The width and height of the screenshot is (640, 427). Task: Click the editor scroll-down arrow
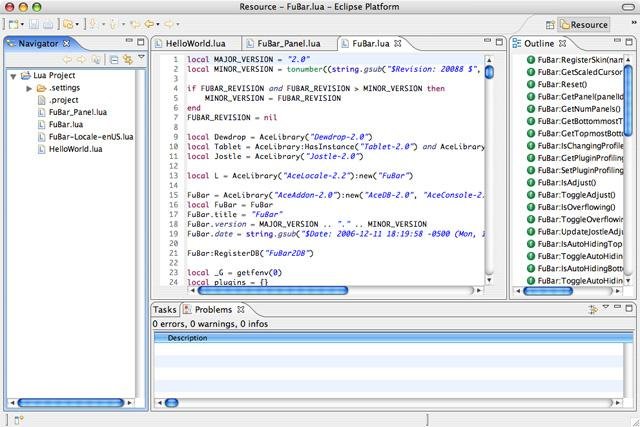tap(489, 280)
